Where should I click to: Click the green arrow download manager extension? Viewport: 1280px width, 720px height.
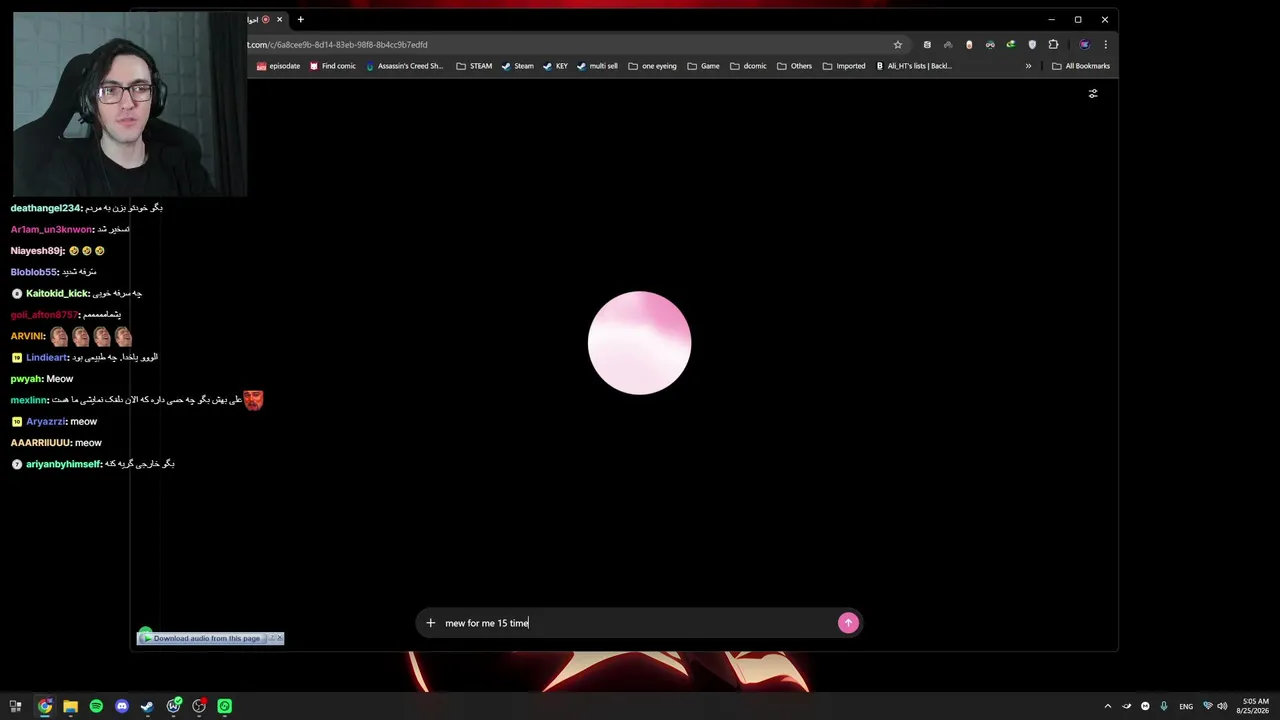tap(1011, 45)
